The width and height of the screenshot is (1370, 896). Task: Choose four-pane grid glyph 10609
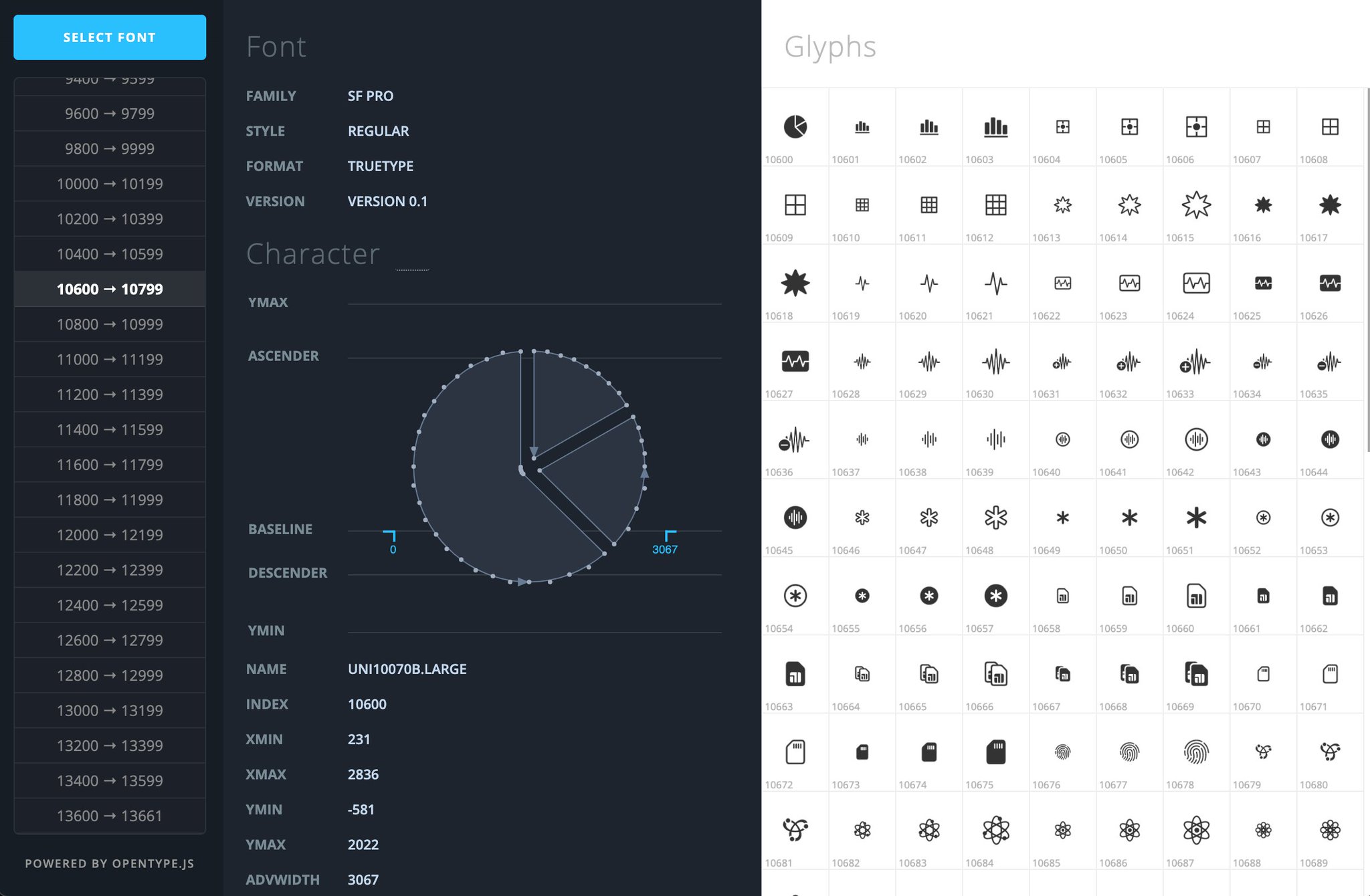point(795,205)
